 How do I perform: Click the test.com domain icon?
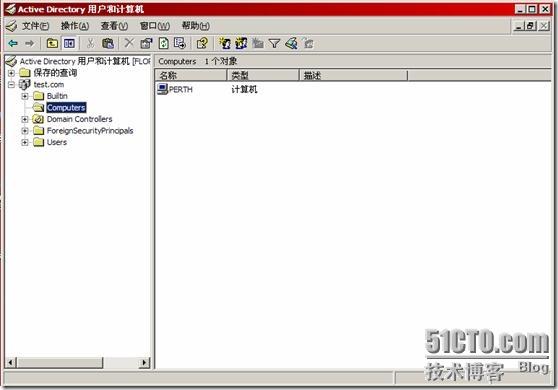[x=25, y=85]
